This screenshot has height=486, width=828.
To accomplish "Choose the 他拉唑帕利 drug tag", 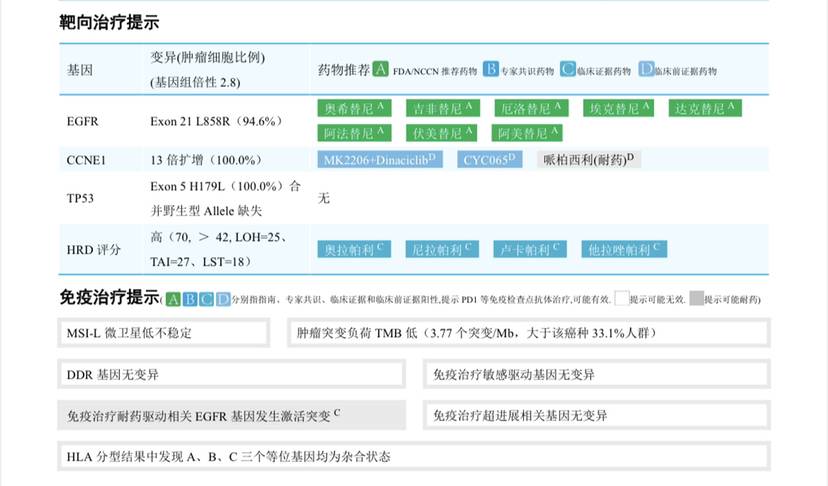I will (x=622, y=249).
